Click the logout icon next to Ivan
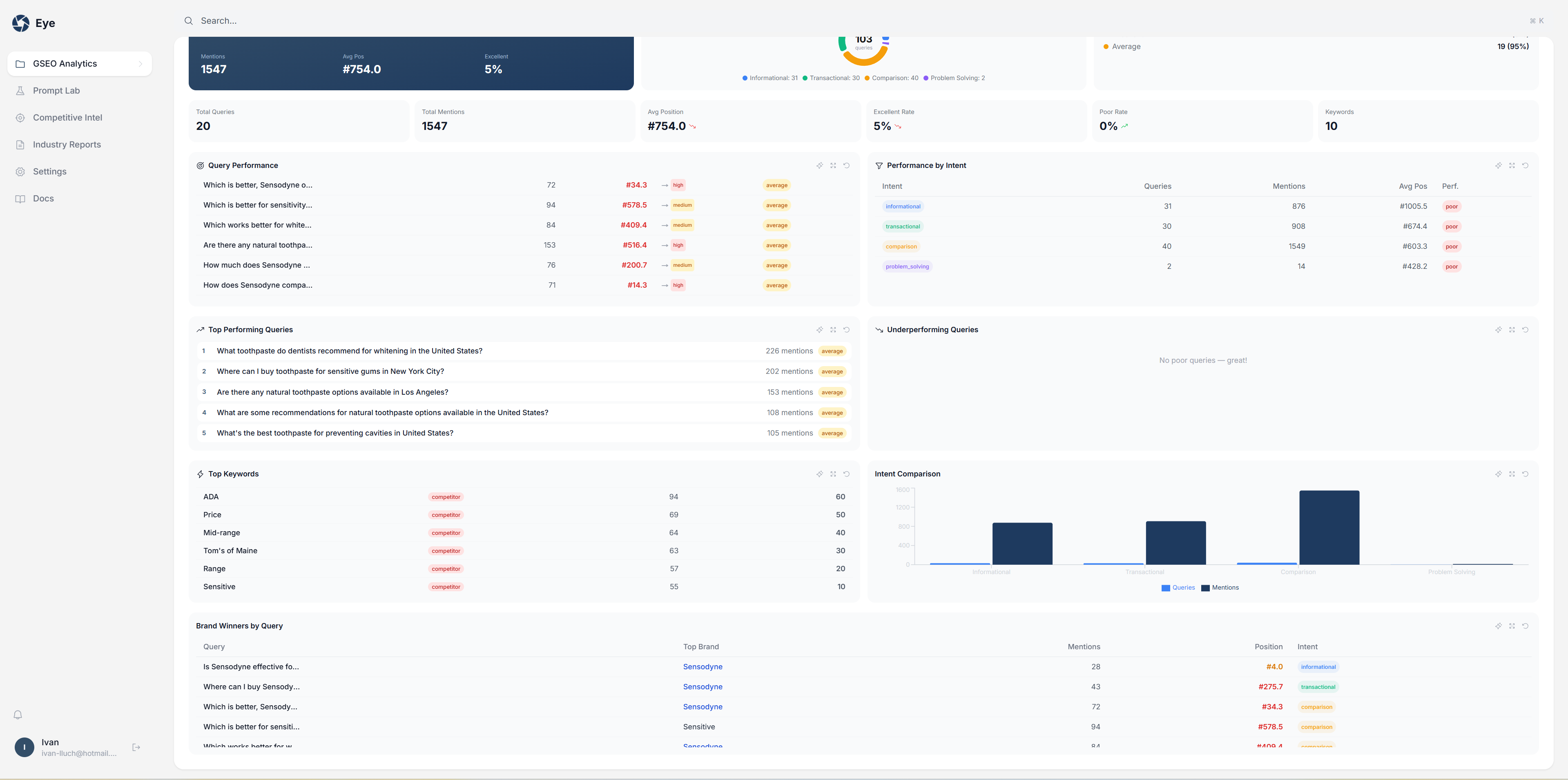Viewport: 1568px width, 780px height. (x=136, y=747)
